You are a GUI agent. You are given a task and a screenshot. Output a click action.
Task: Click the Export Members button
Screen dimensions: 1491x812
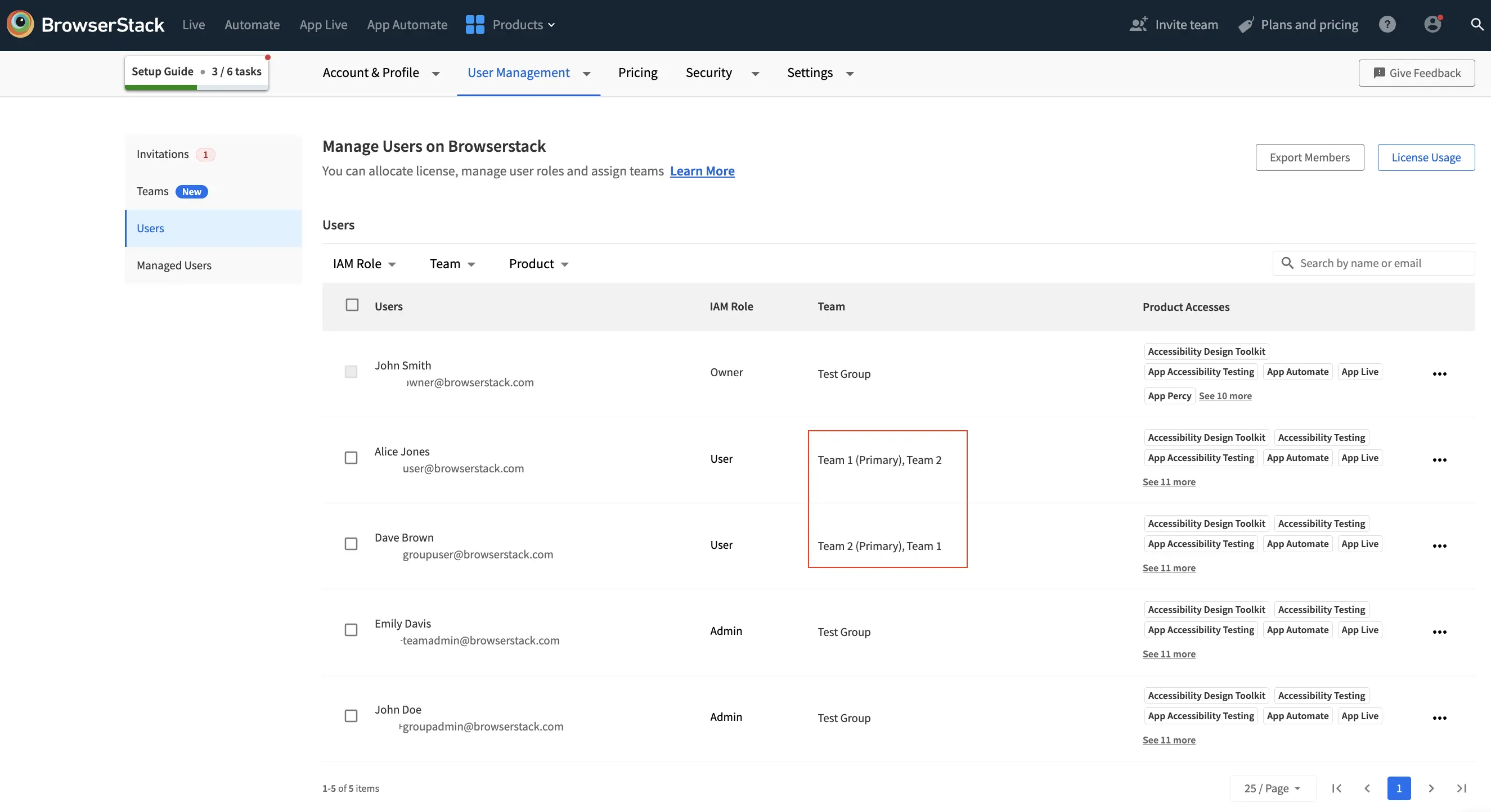click(1309, 157)
